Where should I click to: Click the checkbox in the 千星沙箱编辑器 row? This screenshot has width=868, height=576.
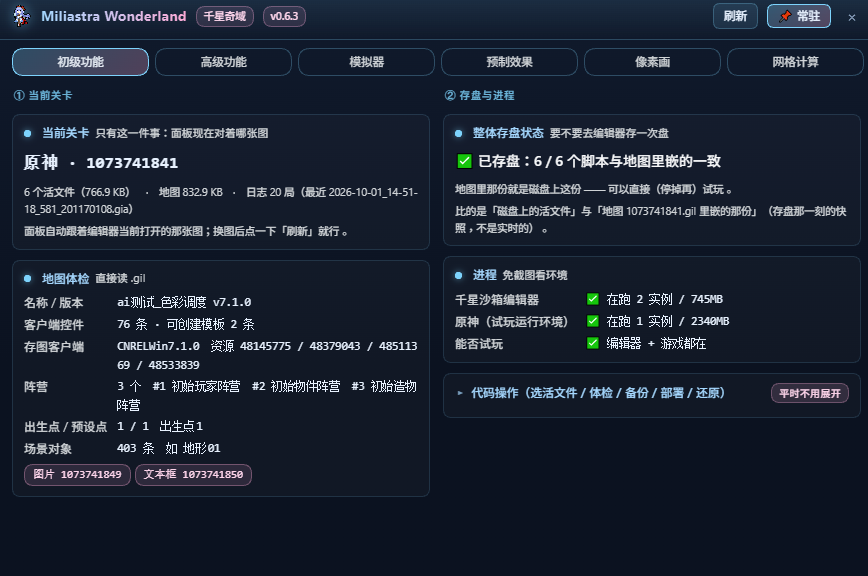592,299
